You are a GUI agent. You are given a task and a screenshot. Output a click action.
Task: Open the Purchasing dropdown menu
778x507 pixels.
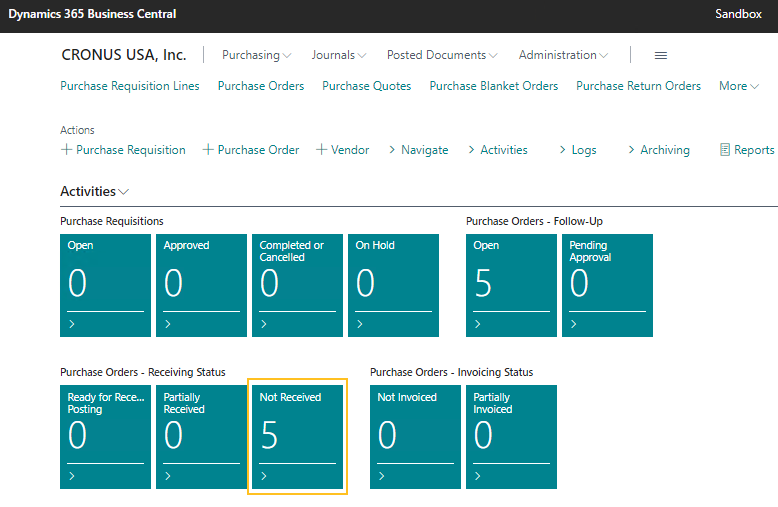click(257, 56)
